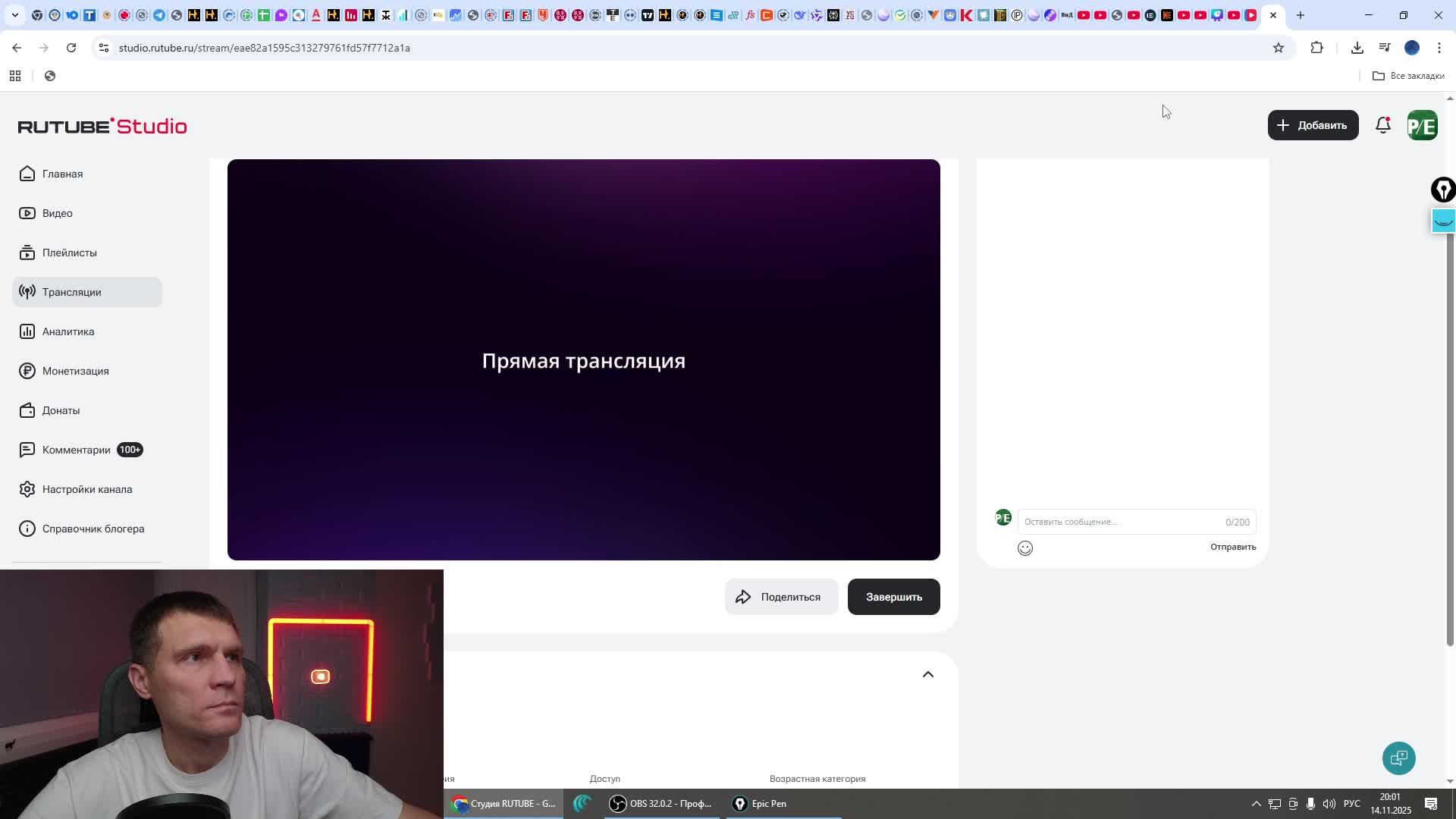Viewport: 1456px width, 819px height.
Task: Click the Оставить сообщение chat input
Action: (x=1100, y=522)
